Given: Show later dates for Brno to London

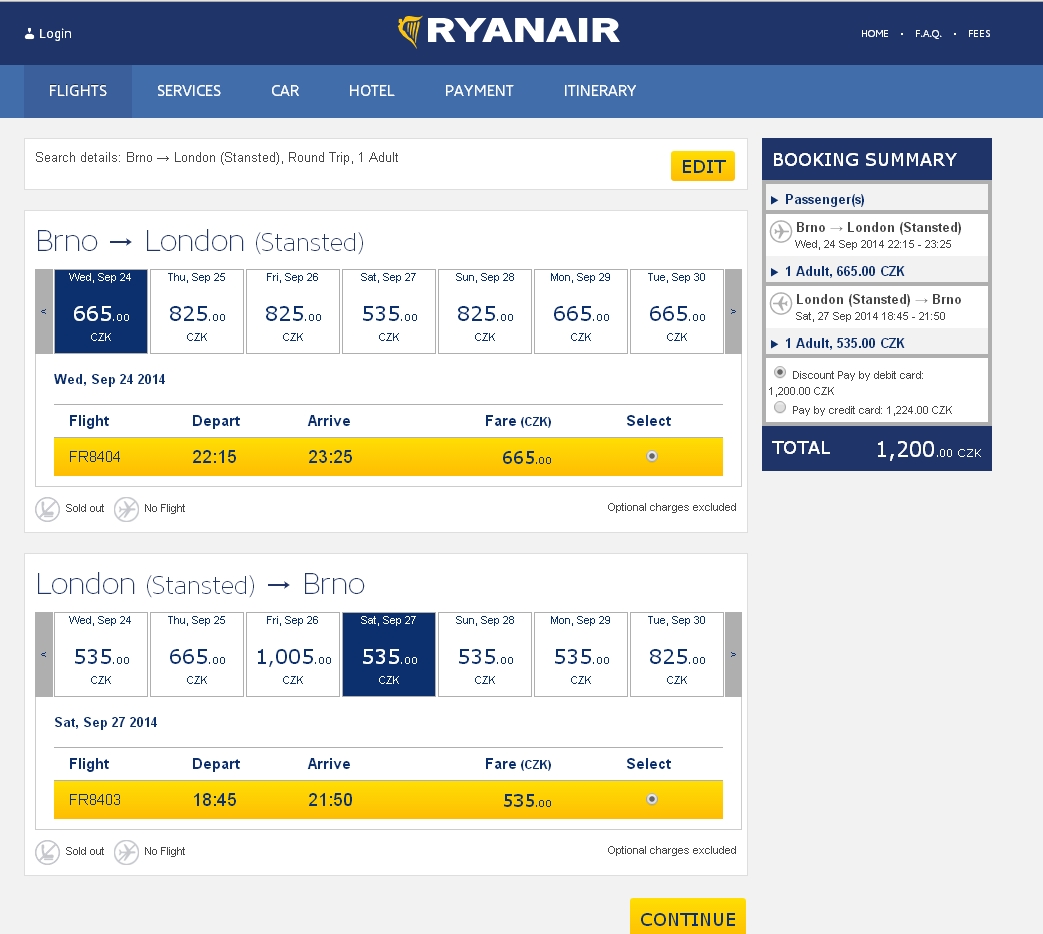Looking at the screenshot, I should pyautogui.click(x=733, y=311).
